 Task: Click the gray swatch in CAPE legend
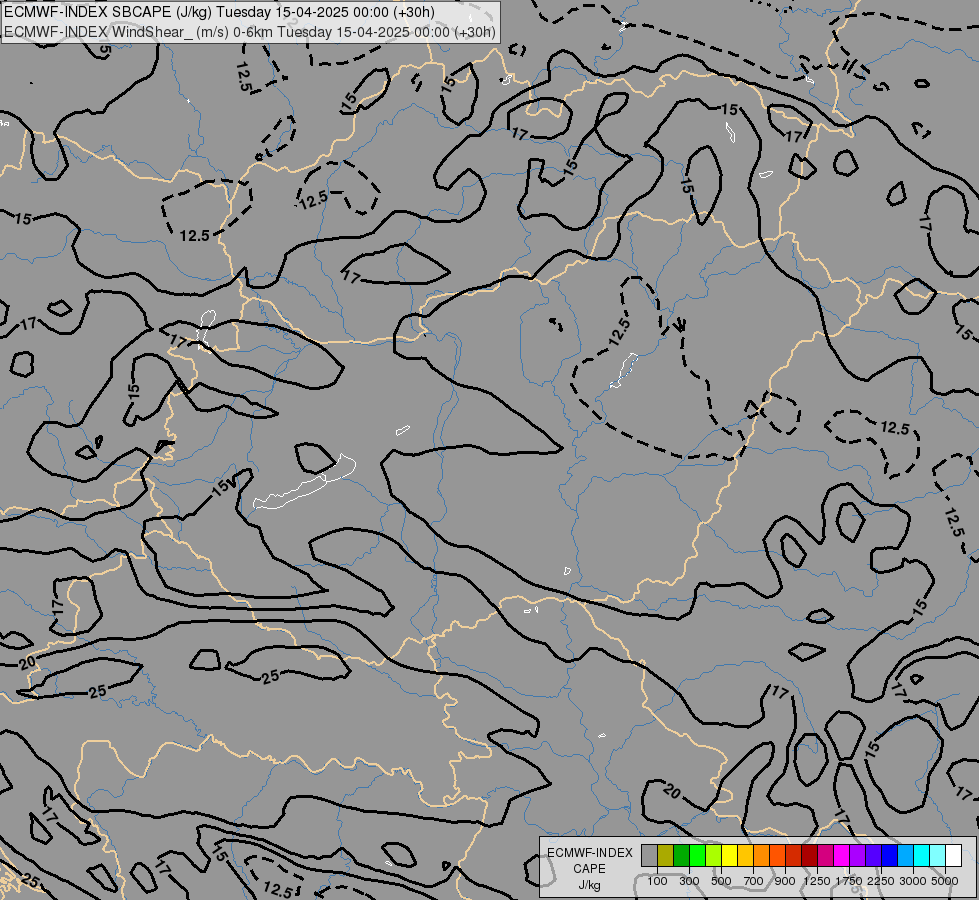(649, 856)
